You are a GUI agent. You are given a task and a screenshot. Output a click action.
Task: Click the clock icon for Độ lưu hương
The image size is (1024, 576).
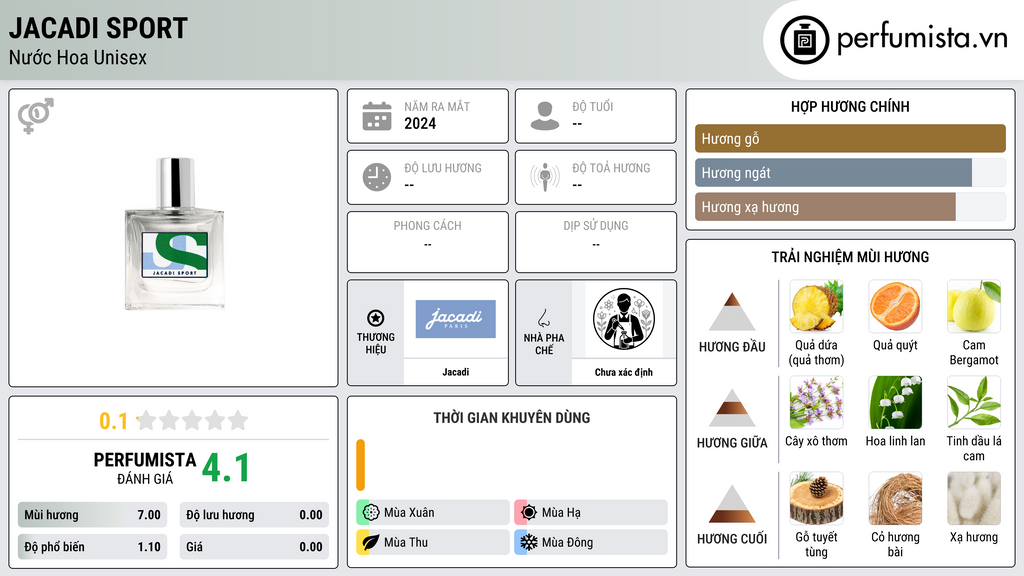coord(377,177)
